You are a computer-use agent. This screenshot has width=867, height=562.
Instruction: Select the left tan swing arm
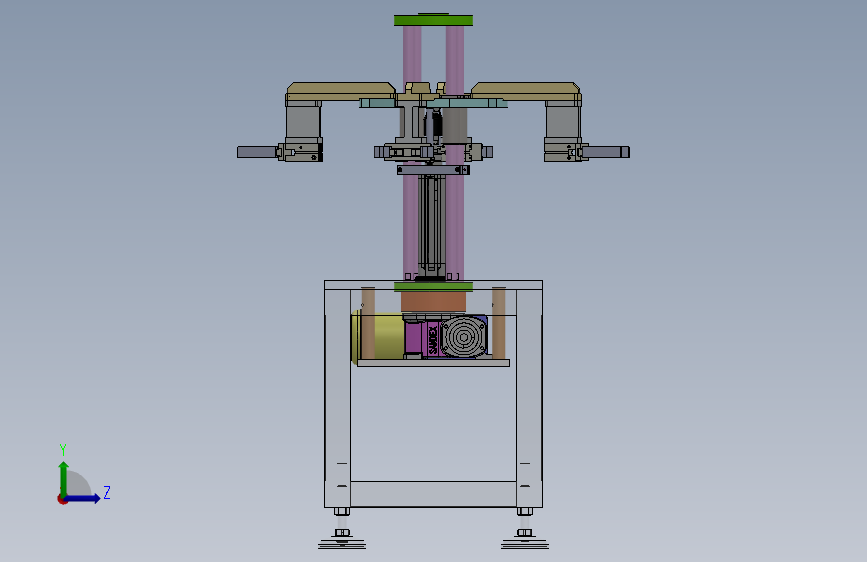coord(341,91)
